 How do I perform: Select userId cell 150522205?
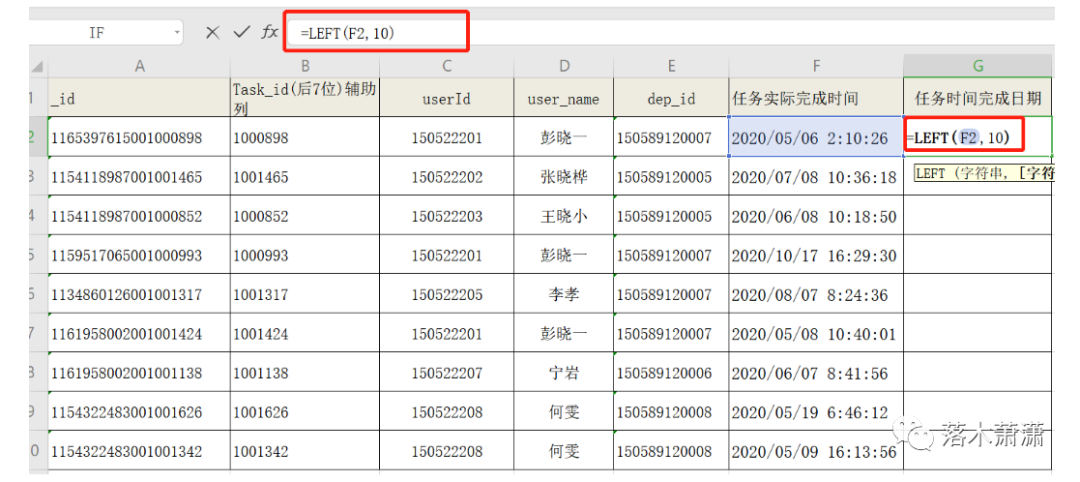point(446,295)
